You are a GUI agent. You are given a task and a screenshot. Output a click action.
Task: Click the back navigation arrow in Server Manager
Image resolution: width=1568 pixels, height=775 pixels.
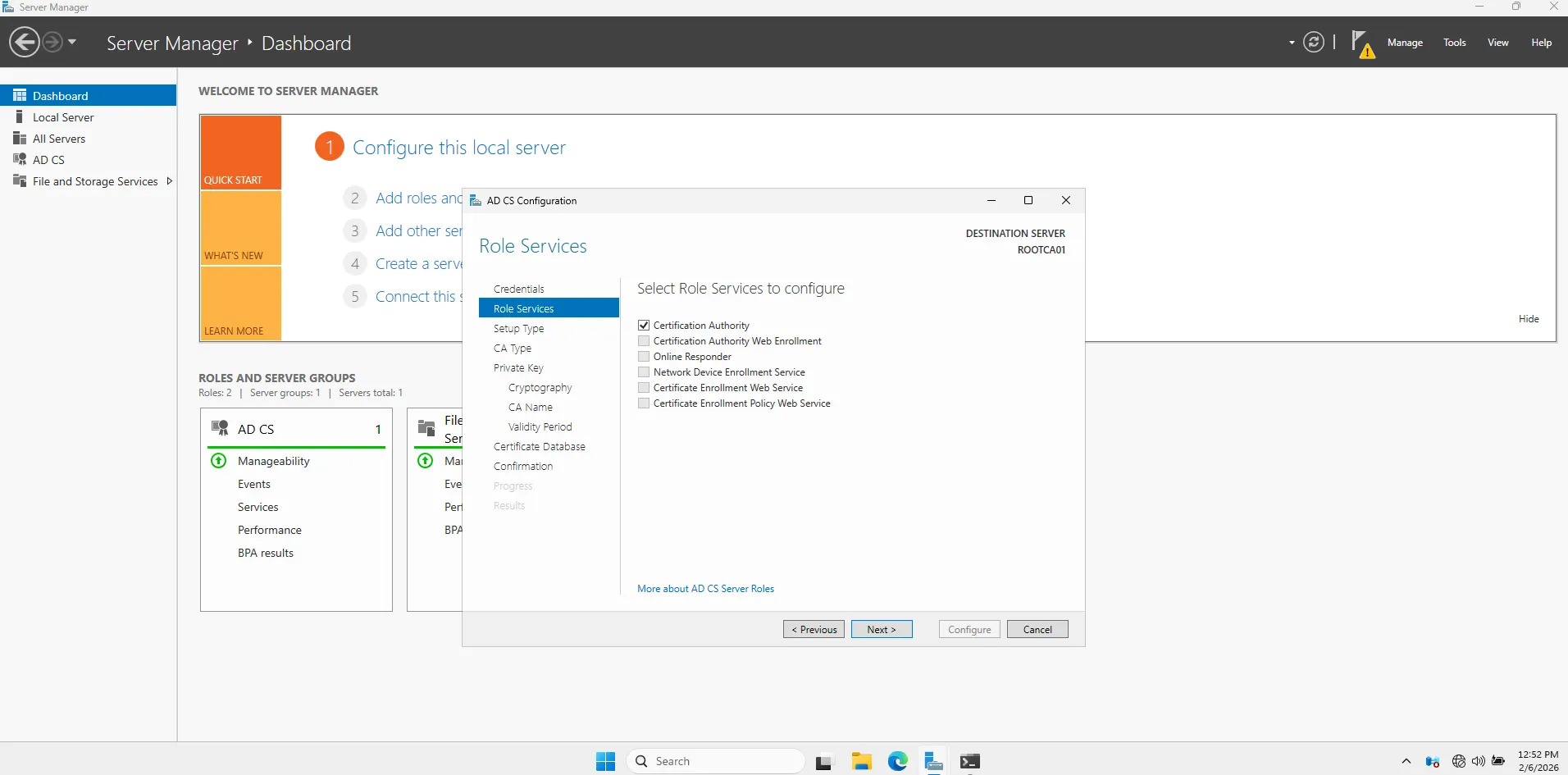coord(25,42)
